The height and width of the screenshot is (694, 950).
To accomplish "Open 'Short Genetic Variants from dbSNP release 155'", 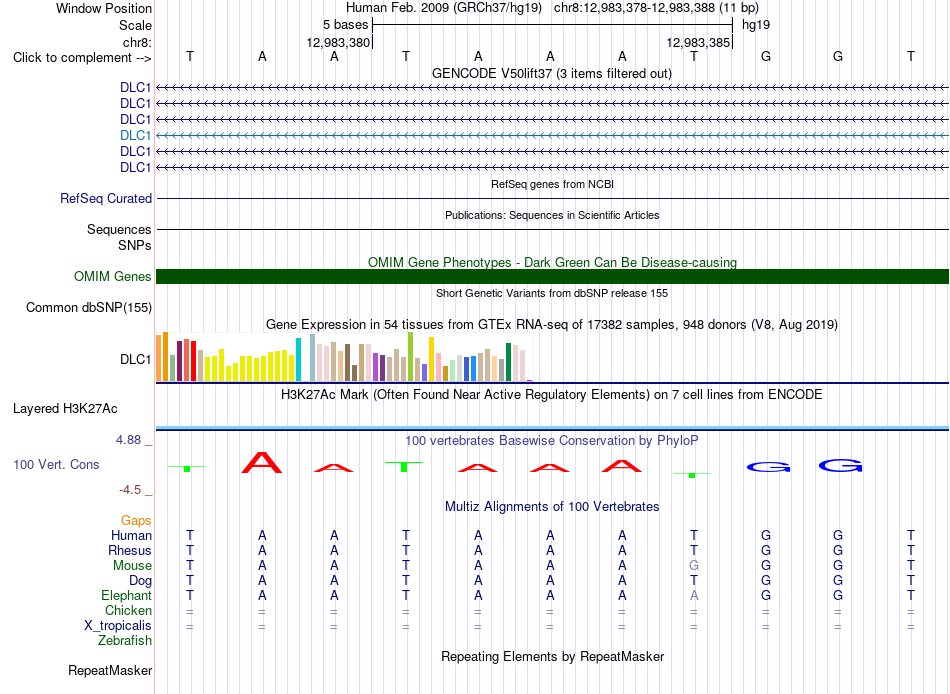I will point(552,293).
